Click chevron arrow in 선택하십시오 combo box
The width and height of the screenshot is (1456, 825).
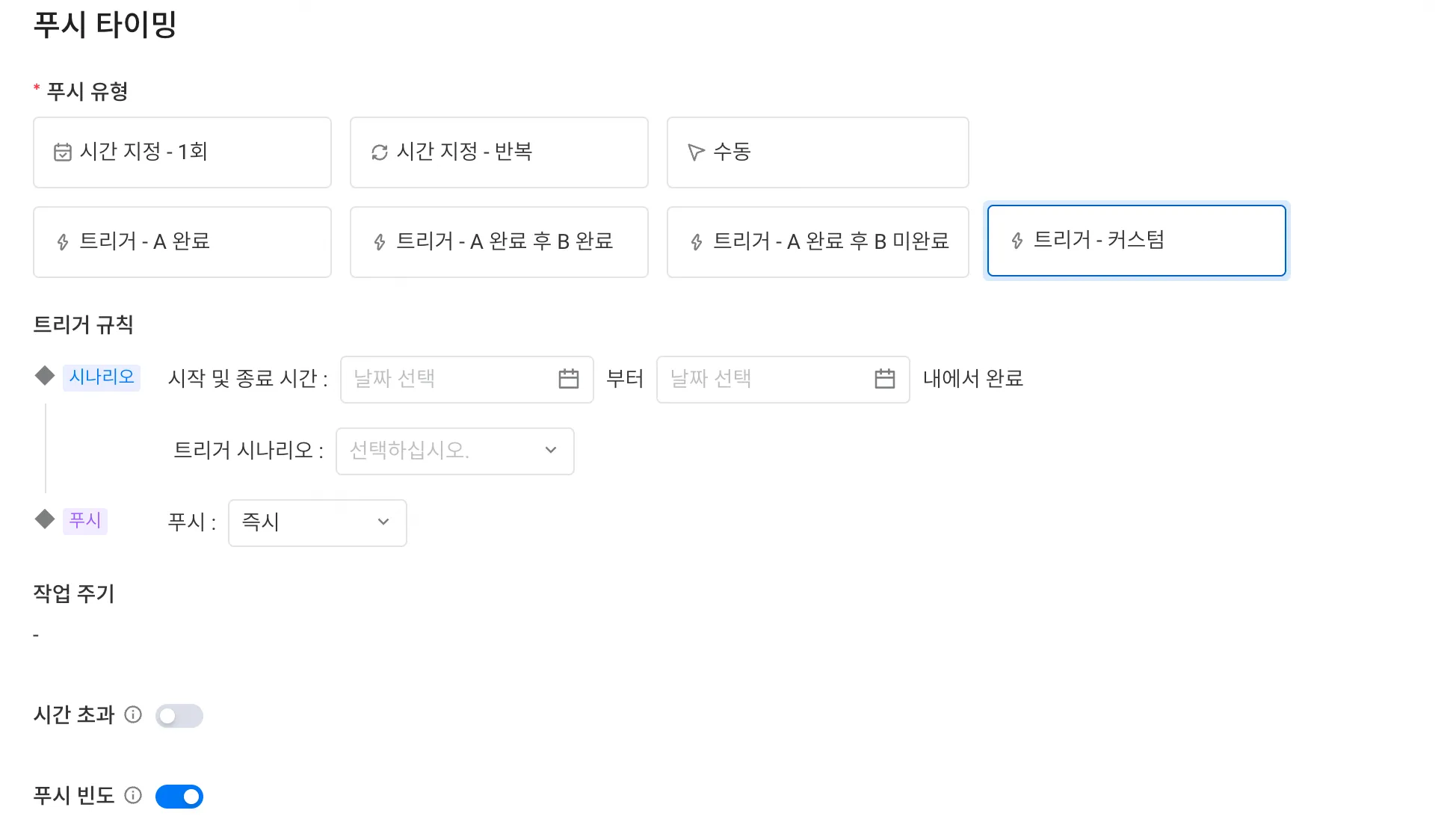pos(551,451)
